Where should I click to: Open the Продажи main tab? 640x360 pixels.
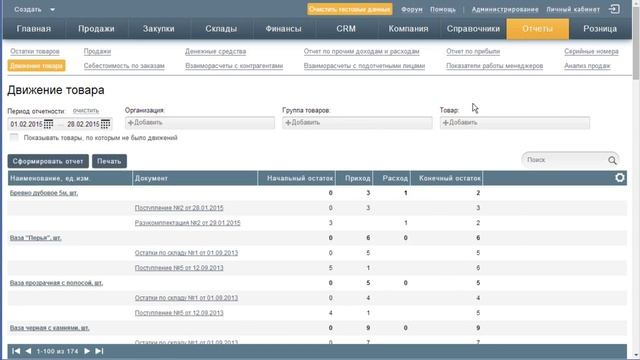(96, 29)
